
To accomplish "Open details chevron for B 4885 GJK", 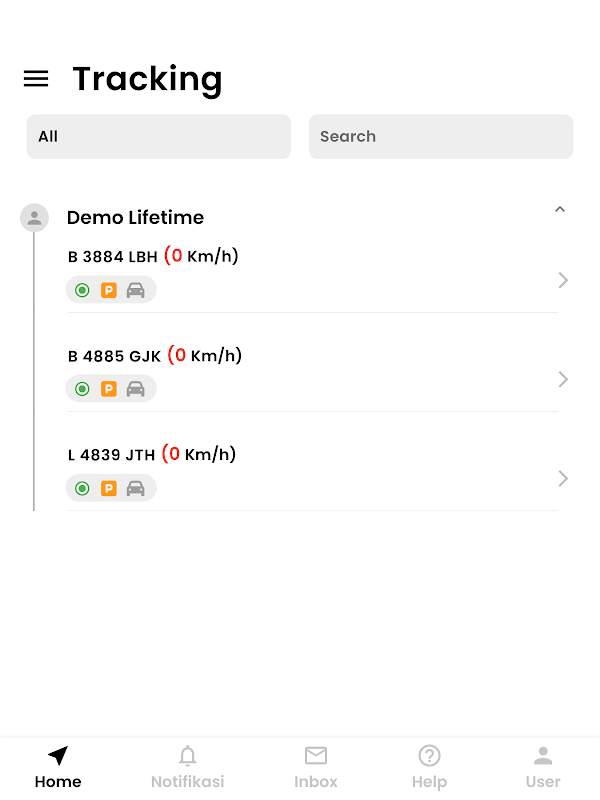I will tap(563, 379).
